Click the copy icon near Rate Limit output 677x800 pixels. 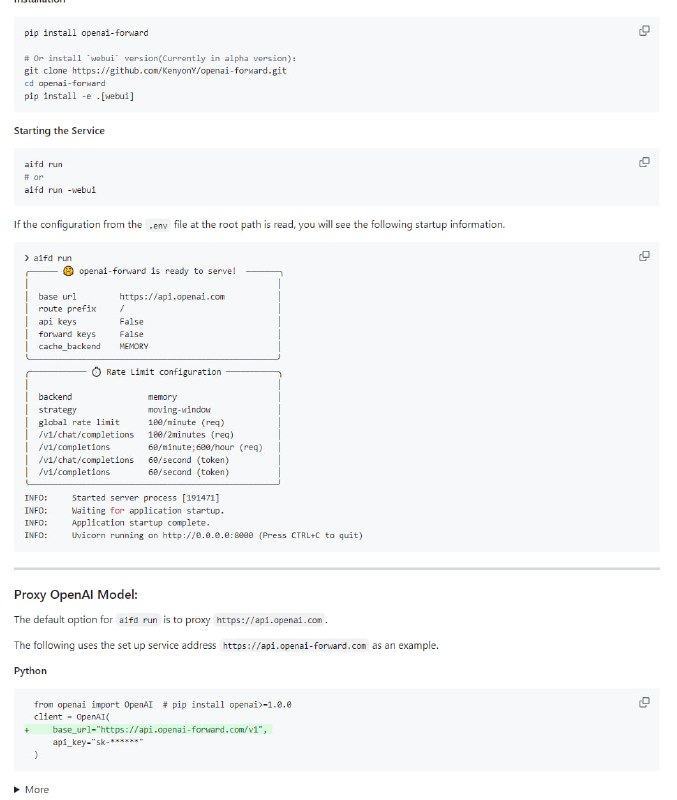click(643, 254)
